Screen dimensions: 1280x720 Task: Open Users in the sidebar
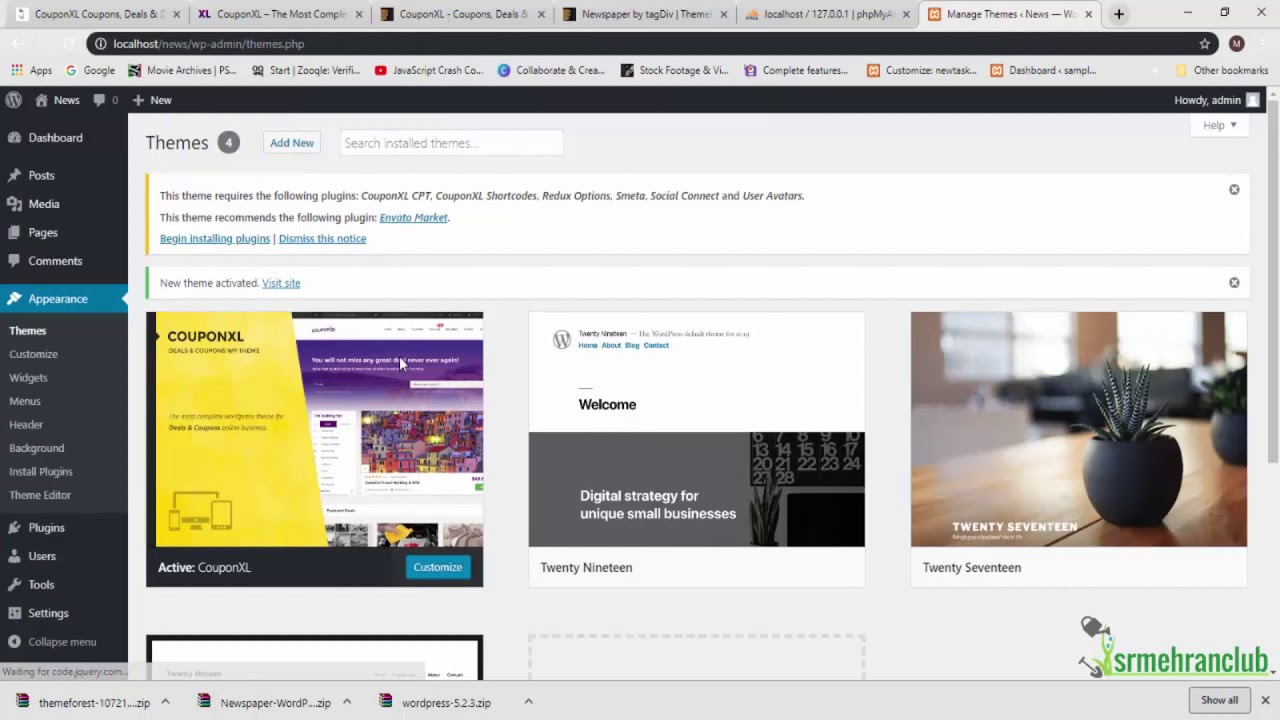[x=64, y=556]
